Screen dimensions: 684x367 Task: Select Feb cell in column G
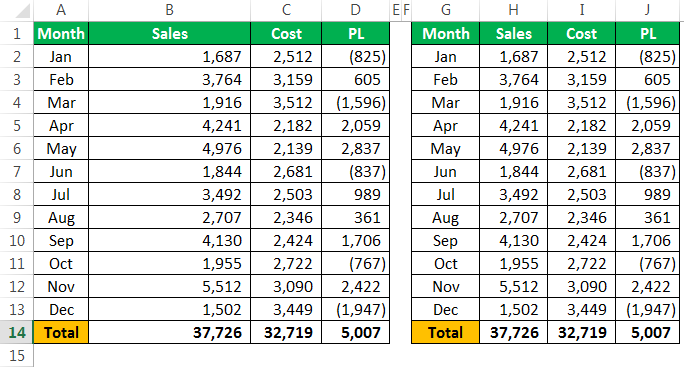coord(445,79)
